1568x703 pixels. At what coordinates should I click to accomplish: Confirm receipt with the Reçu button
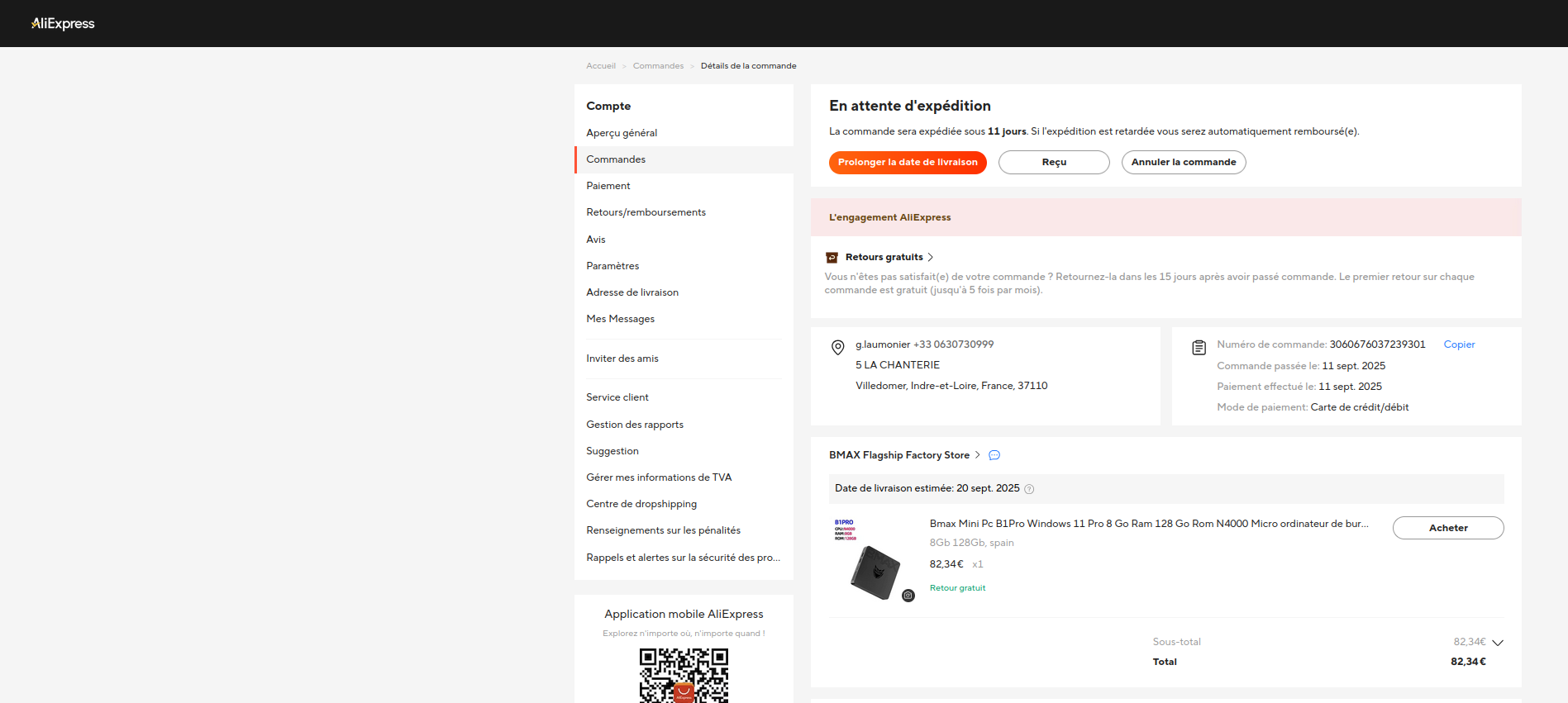pos(1053,163)
